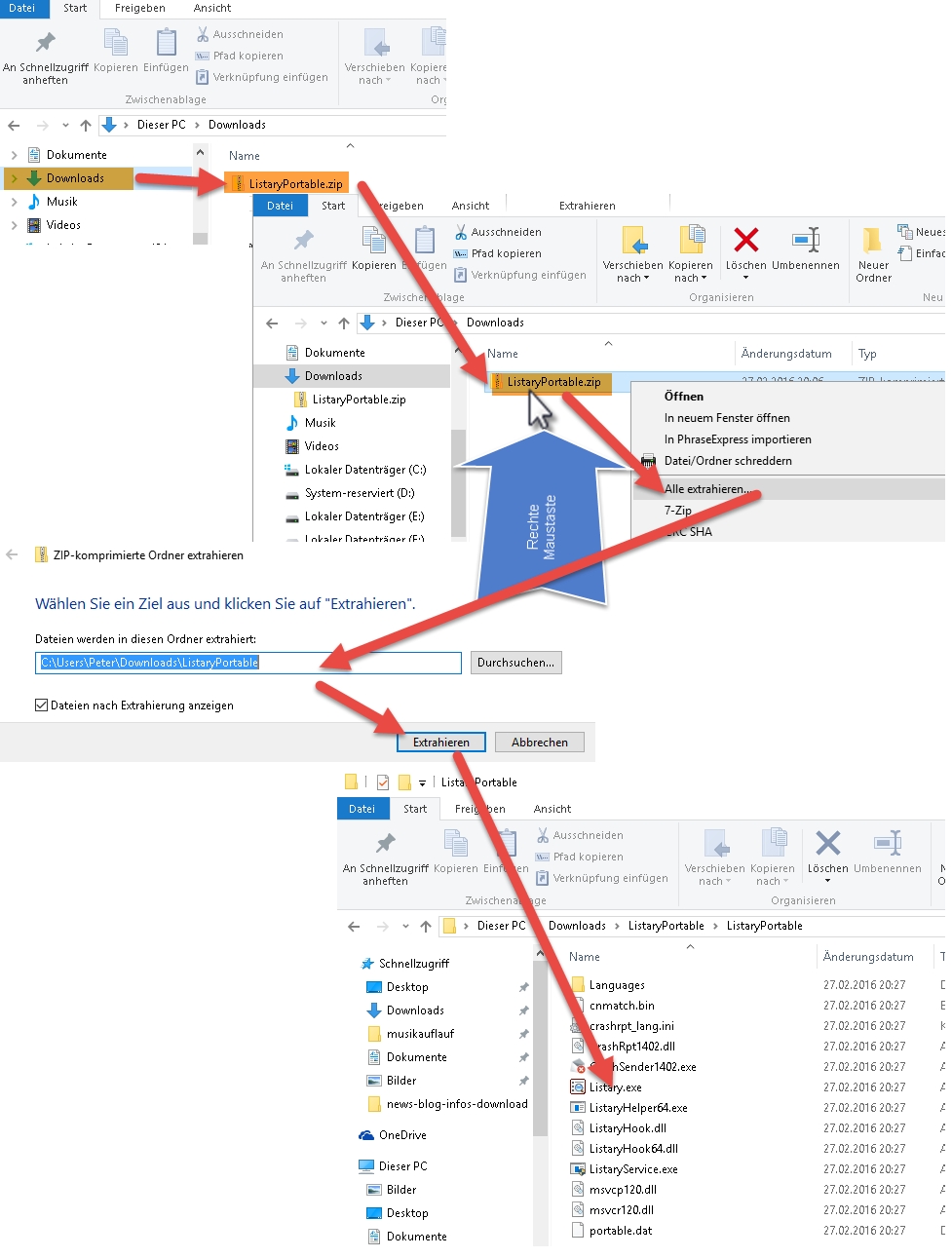The height and width of the screenshot is (1258, 952).
Task: Pin to Schnellzugriff in the ListaryPortable window ribbon
Action: [x=386, y=858]
